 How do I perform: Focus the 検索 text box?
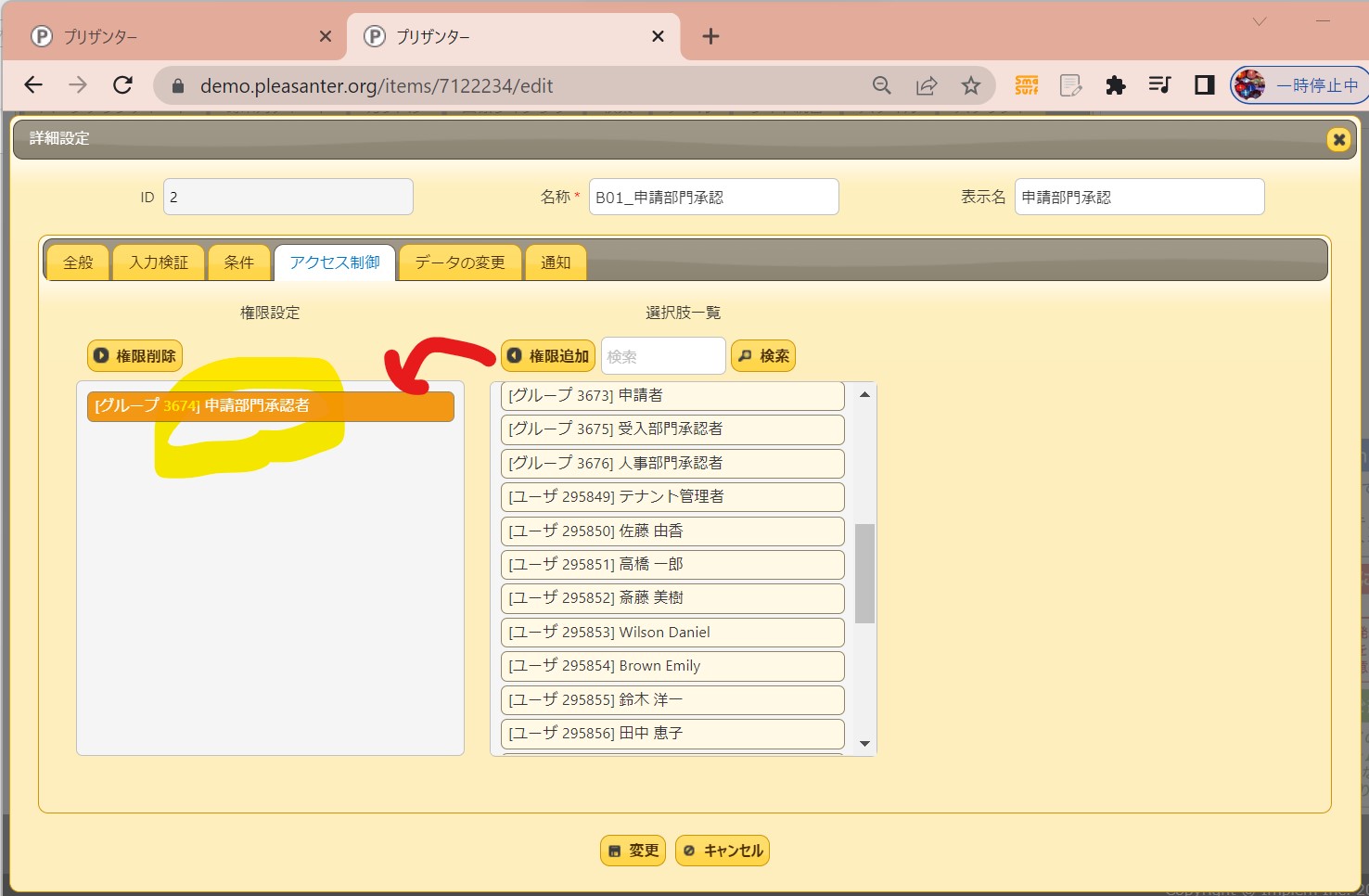pos(663,356)
